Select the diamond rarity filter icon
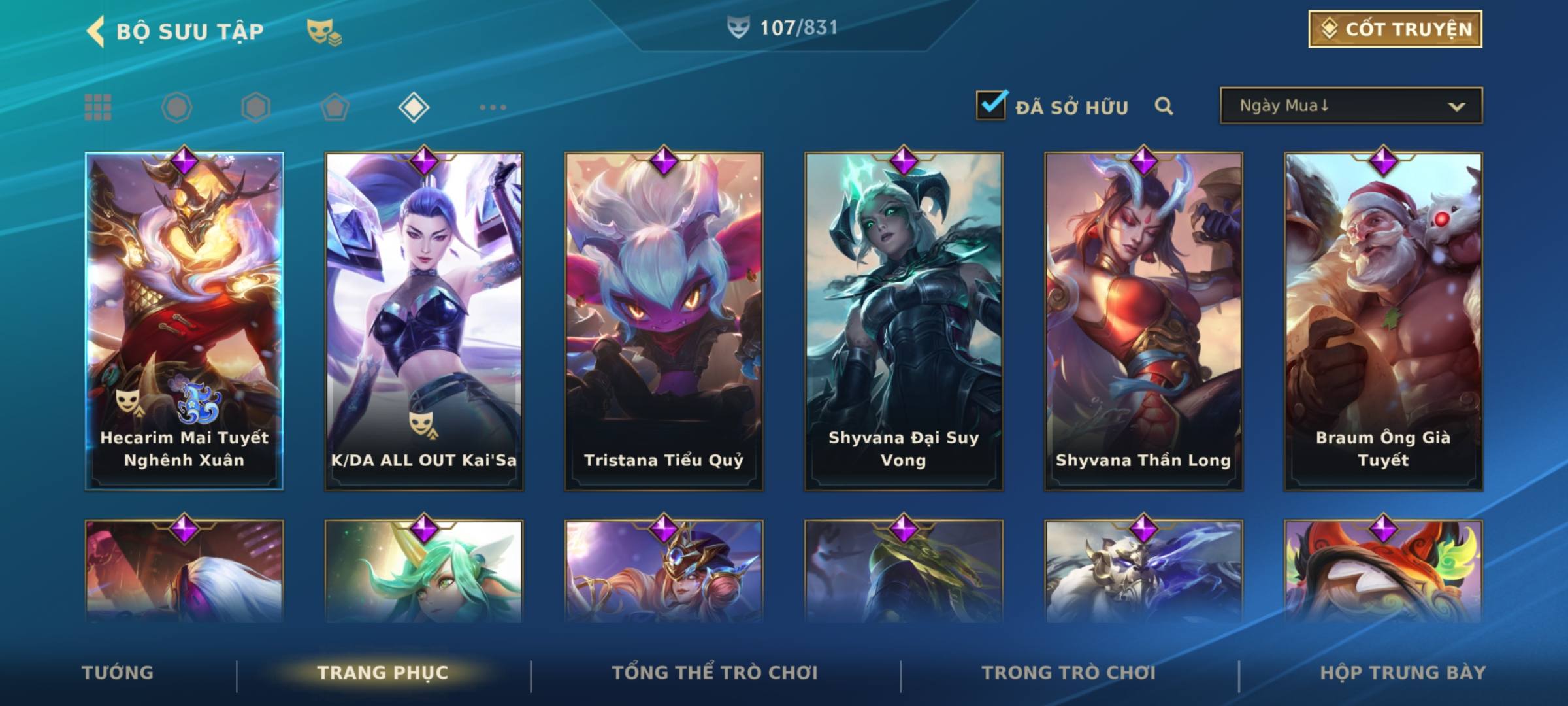Viewport: 1568px width, 706px height. tap(414, 107)
